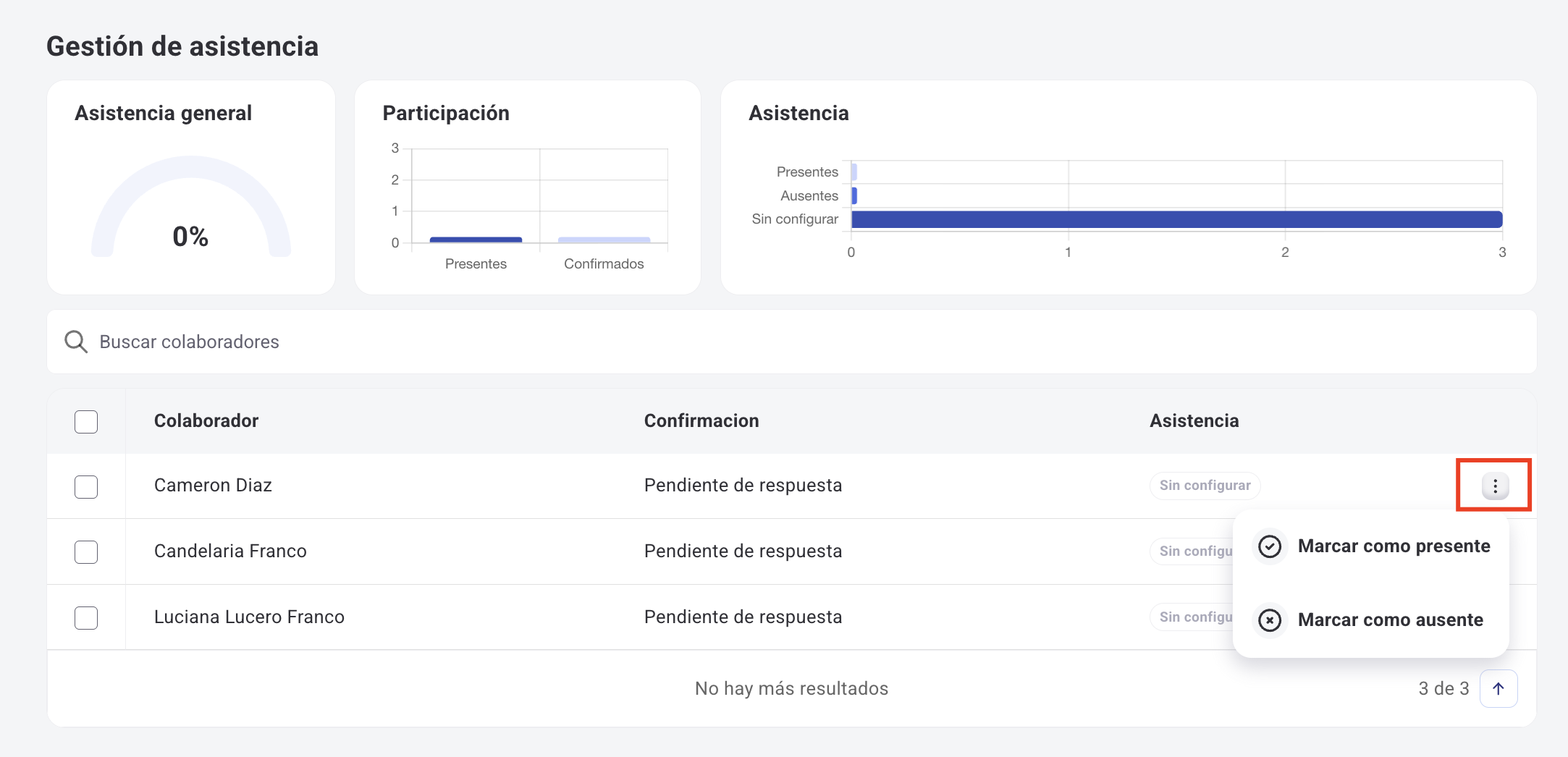Screen dimensions: 1568x757
Task: Click the up arrow pagination icon
Action: [x=1499, y=688]
